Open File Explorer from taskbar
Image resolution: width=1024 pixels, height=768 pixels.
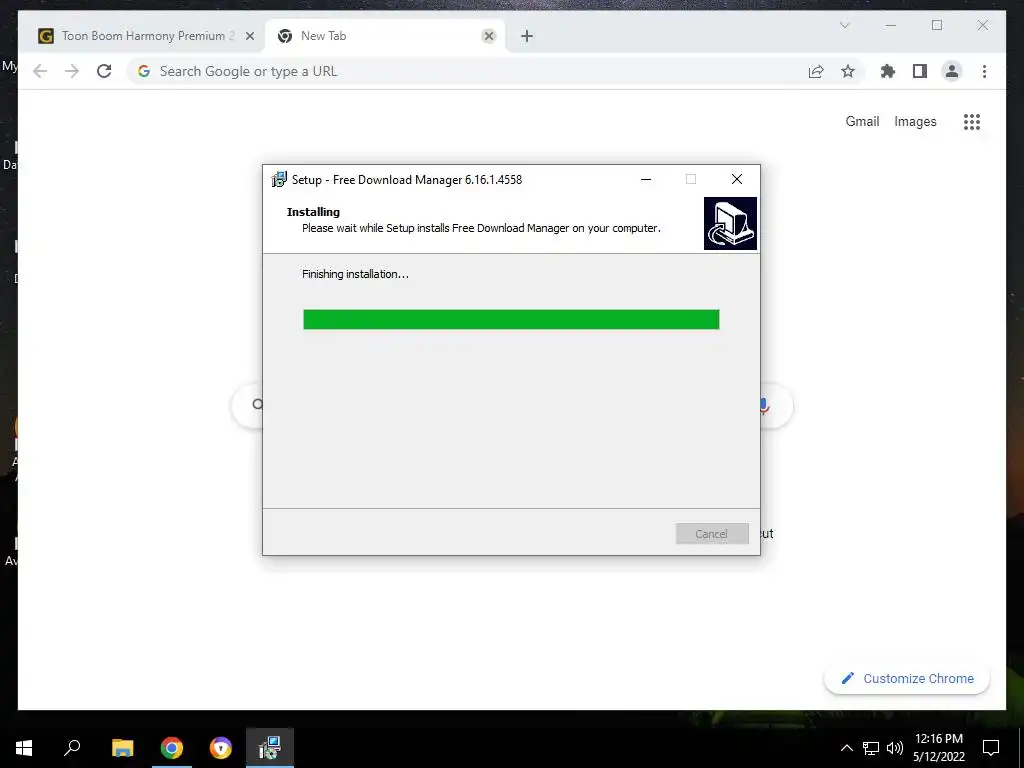[122, 748]
